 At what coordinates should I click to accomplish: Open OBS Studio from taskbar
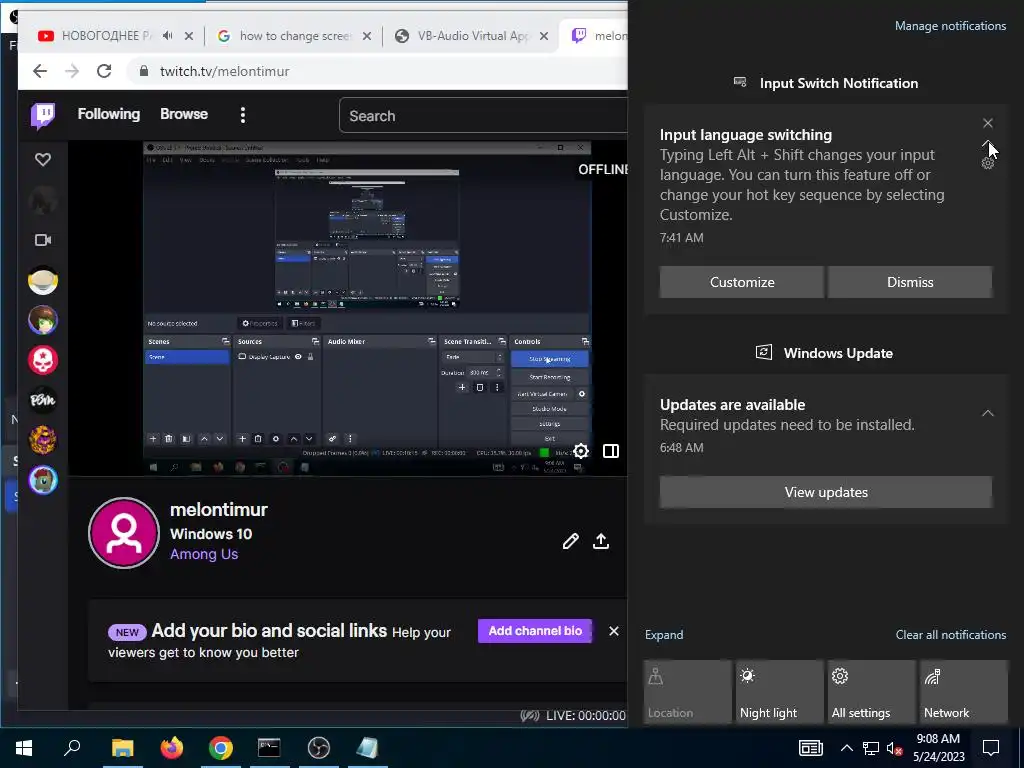[319, 748]
